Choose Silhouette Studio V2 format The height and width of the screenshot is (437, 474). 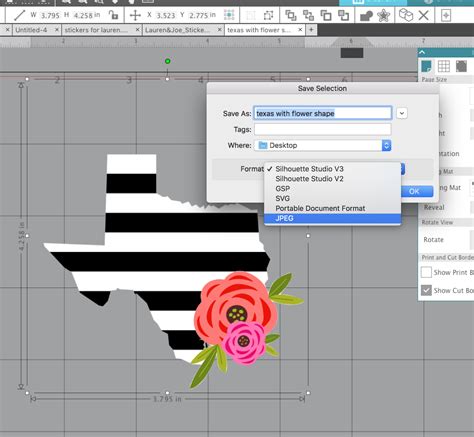(x=332, y=179)
